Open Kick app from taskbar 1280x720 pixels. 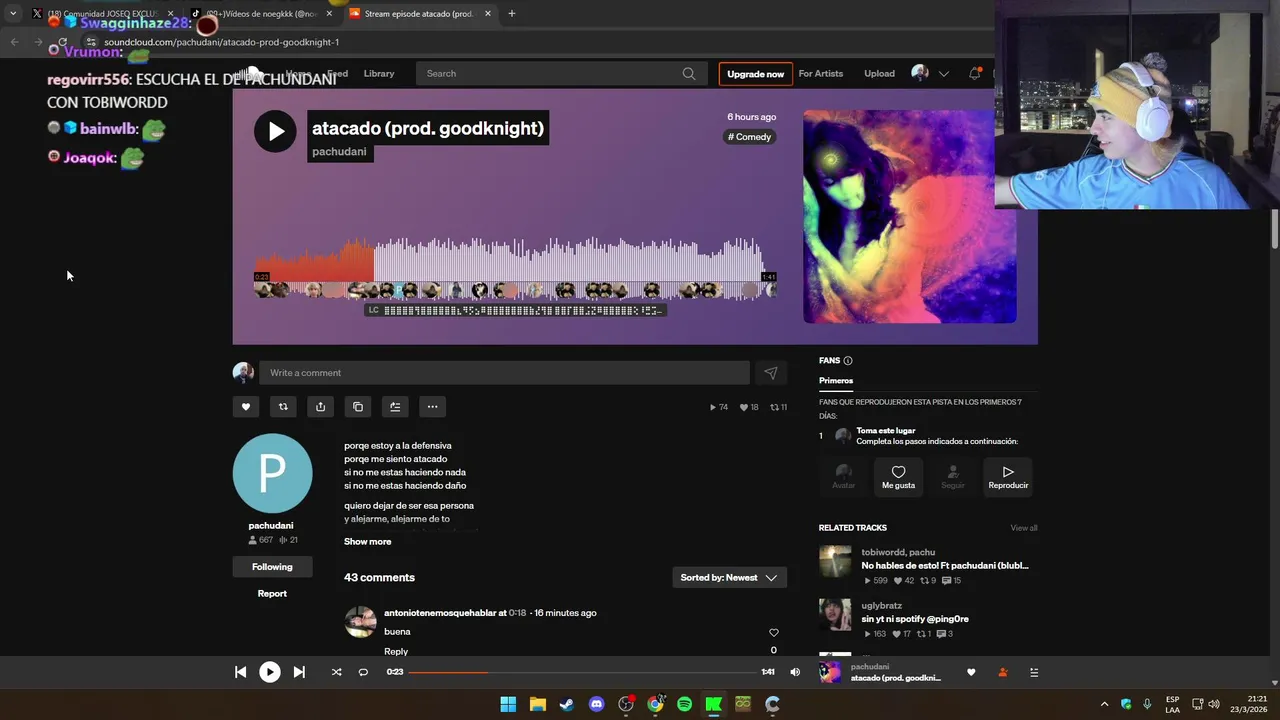click(713, 704)
